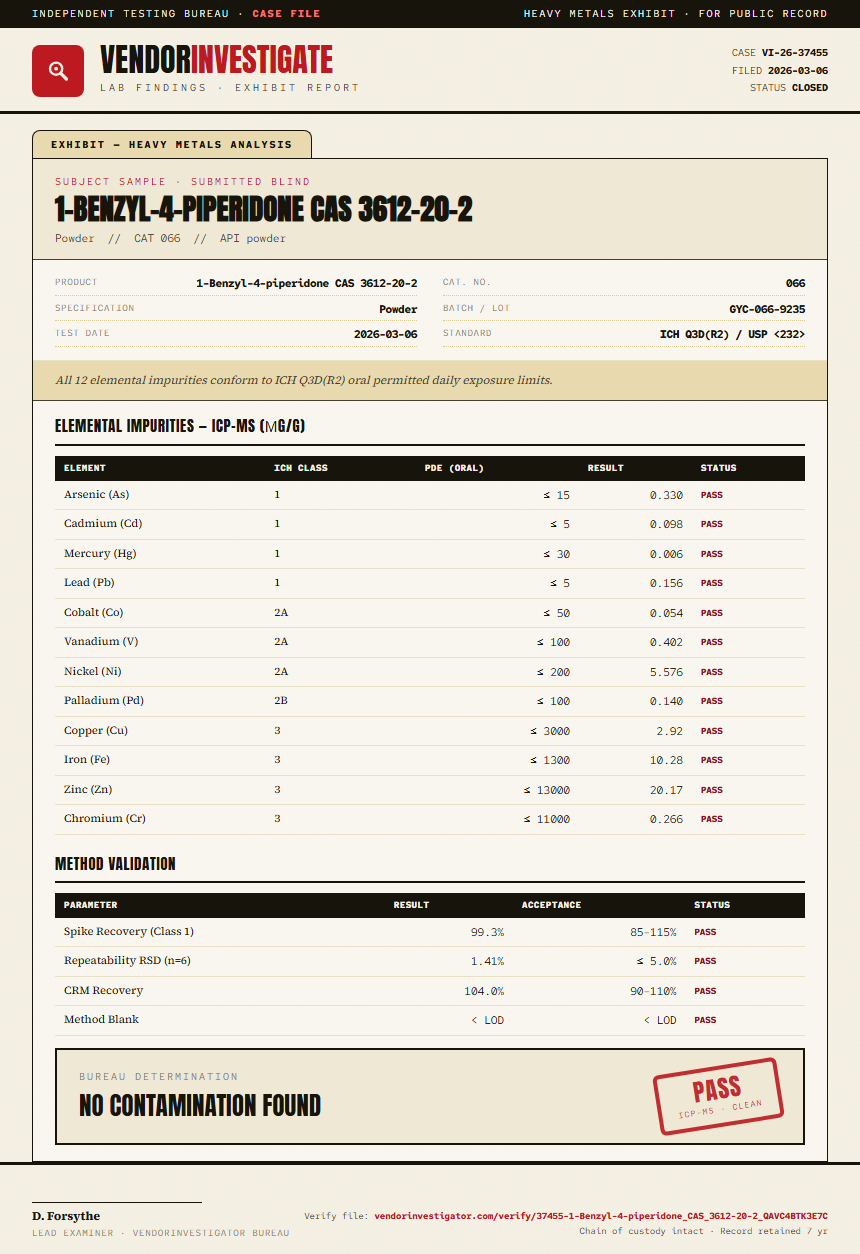
Task: Click case number VI-26-37455
Action: click(x=795, y=53)
